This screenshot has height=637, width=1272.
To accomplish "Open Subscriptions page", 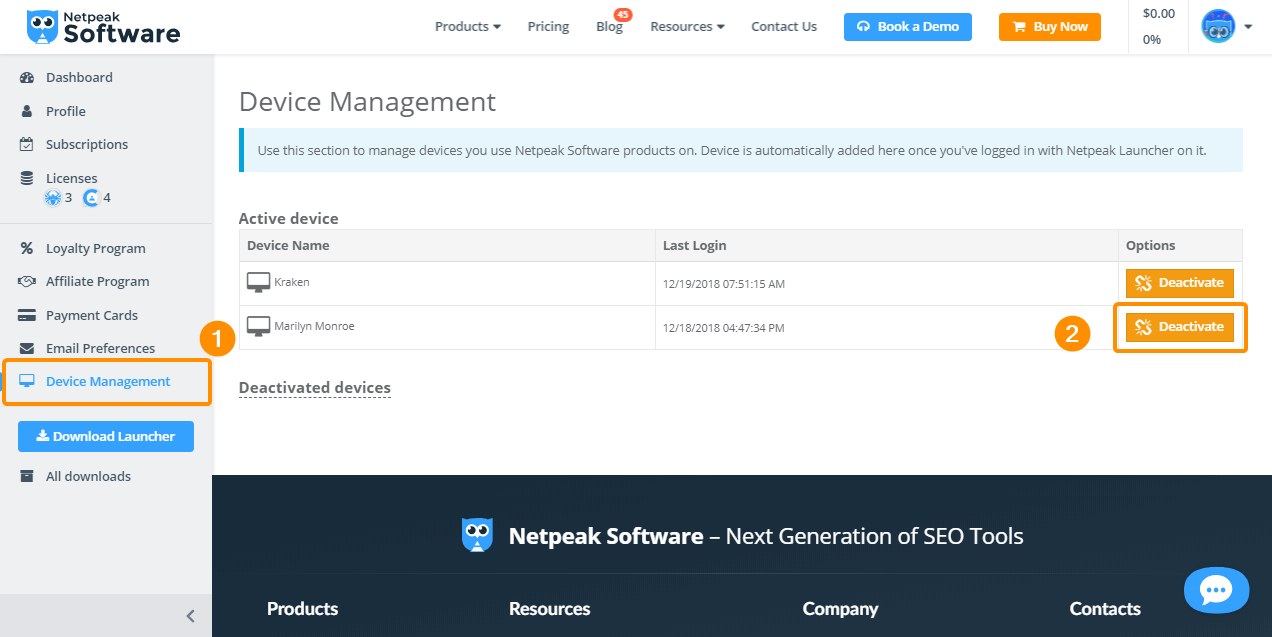I will (87, 145).
